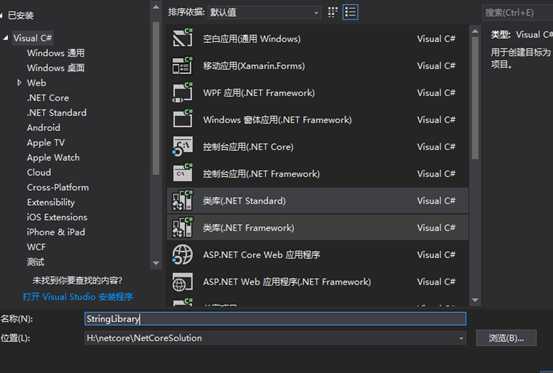The height and width of the screenshot is (373, 553).
Task: Collapse the installed templates section
Action: pos(1,15)
